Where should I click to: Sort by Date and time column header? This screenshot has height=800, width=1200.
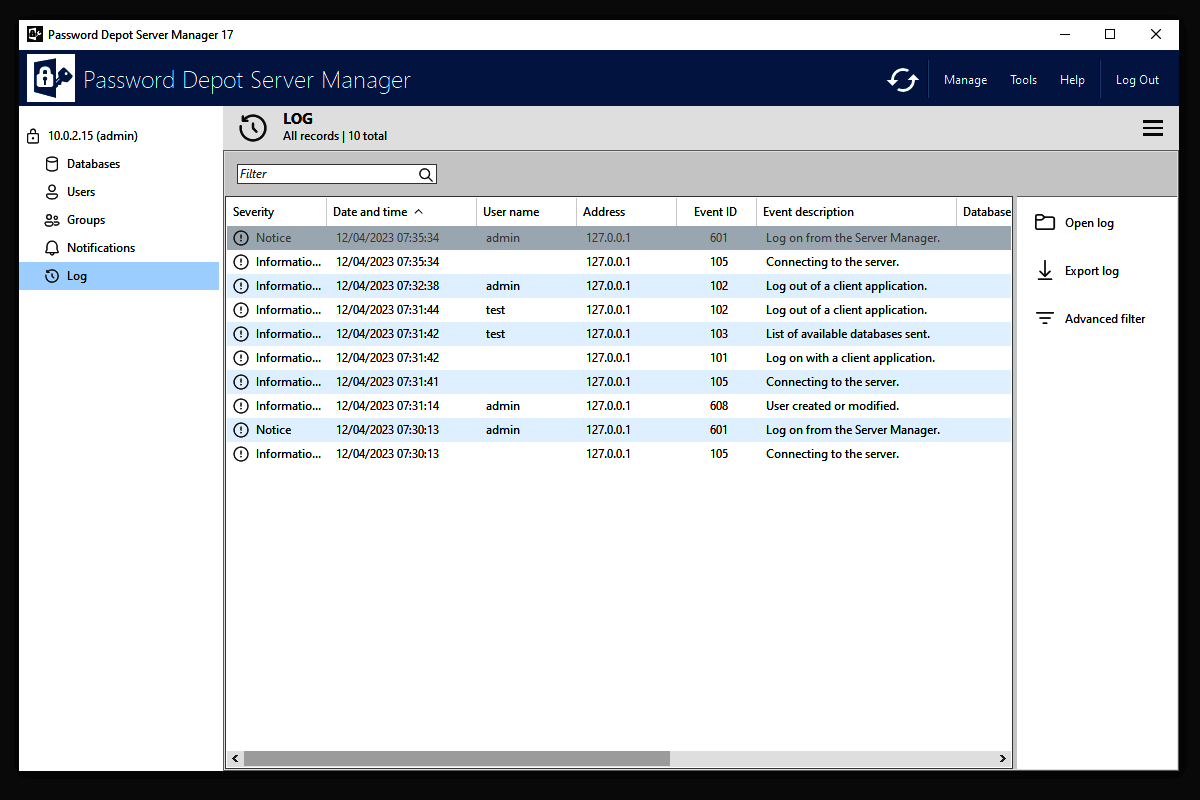click(x=370, y=212)
